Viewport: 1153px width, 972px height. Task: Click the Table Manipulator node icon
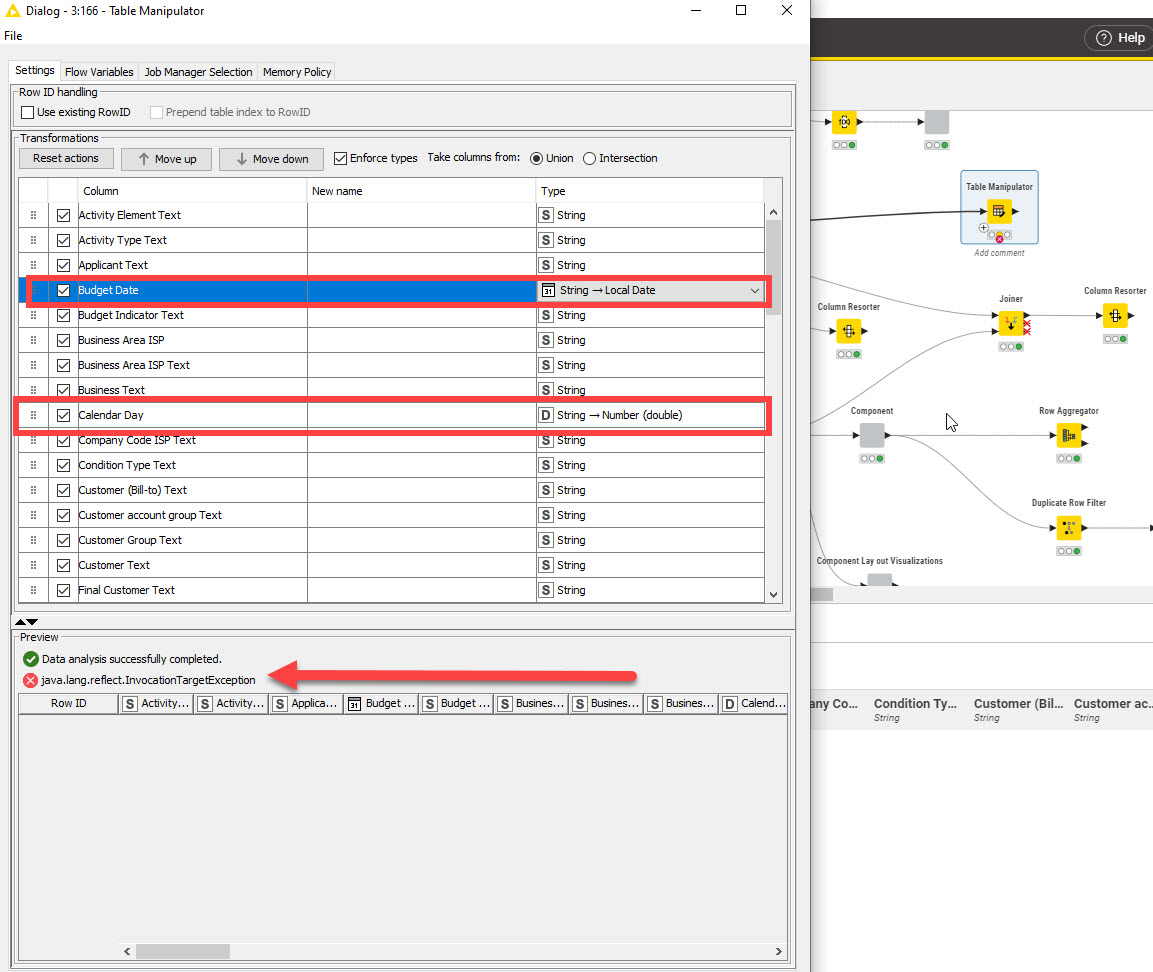click(998, 211)
